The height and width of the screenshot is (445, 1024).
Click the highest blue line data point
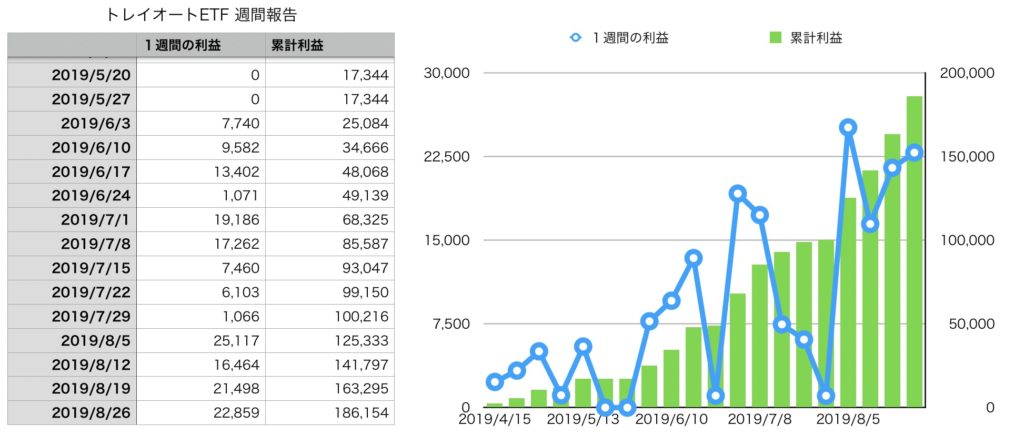click(848, 127)
